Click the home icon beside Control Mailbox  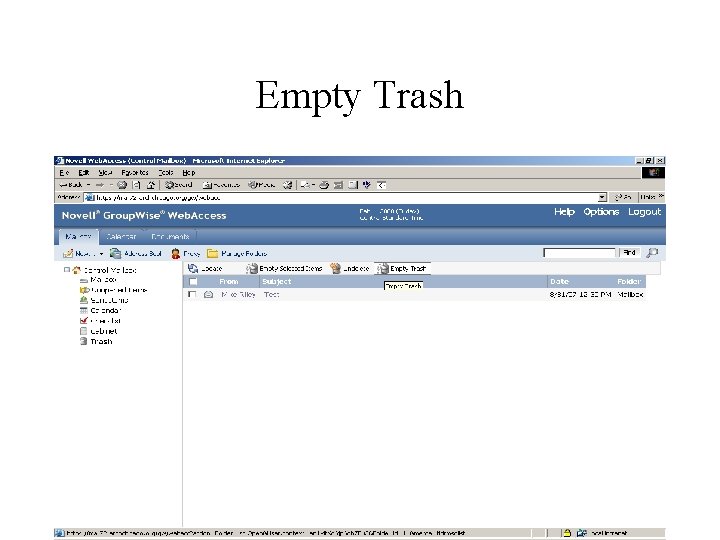pos(77,270)
